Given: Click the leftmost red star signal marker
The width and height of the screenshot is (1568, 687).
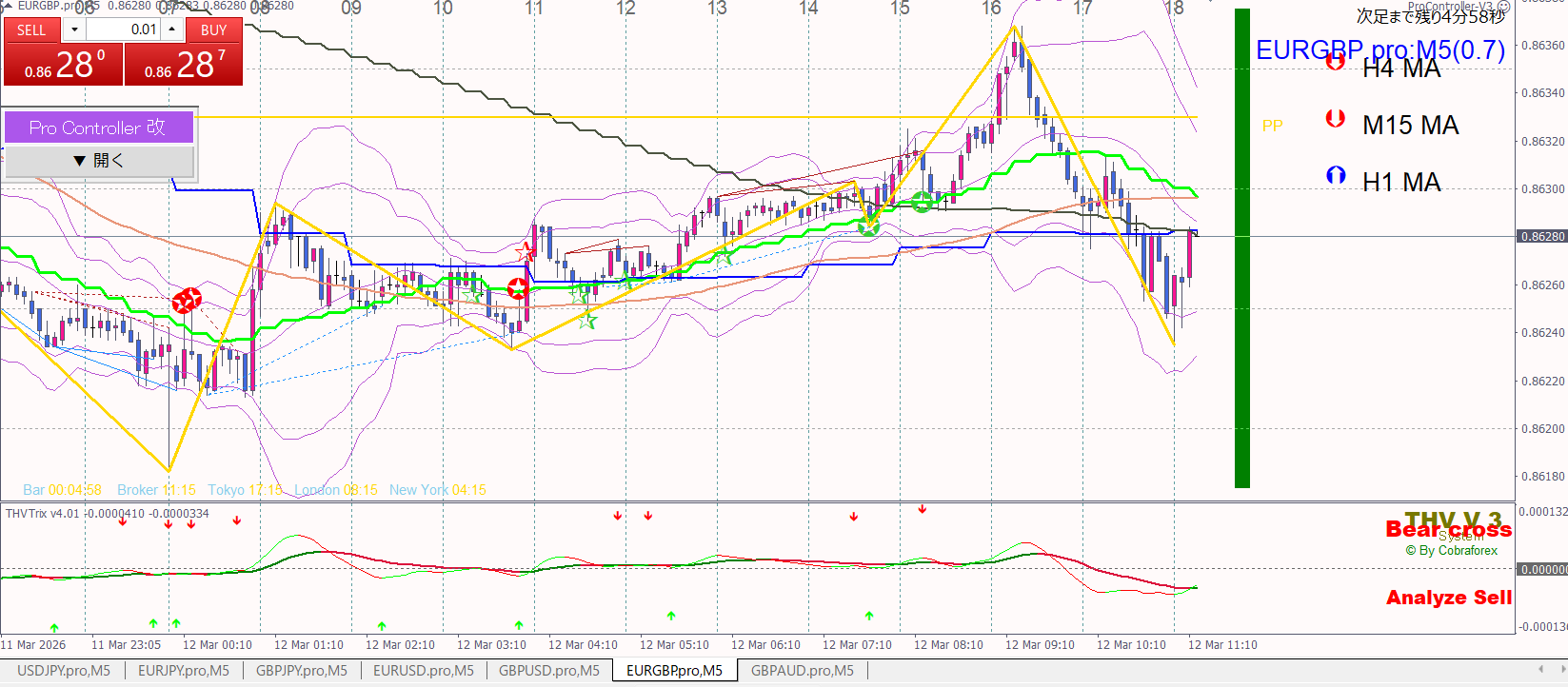Looking at the screenshot, I should coord(187,301).
